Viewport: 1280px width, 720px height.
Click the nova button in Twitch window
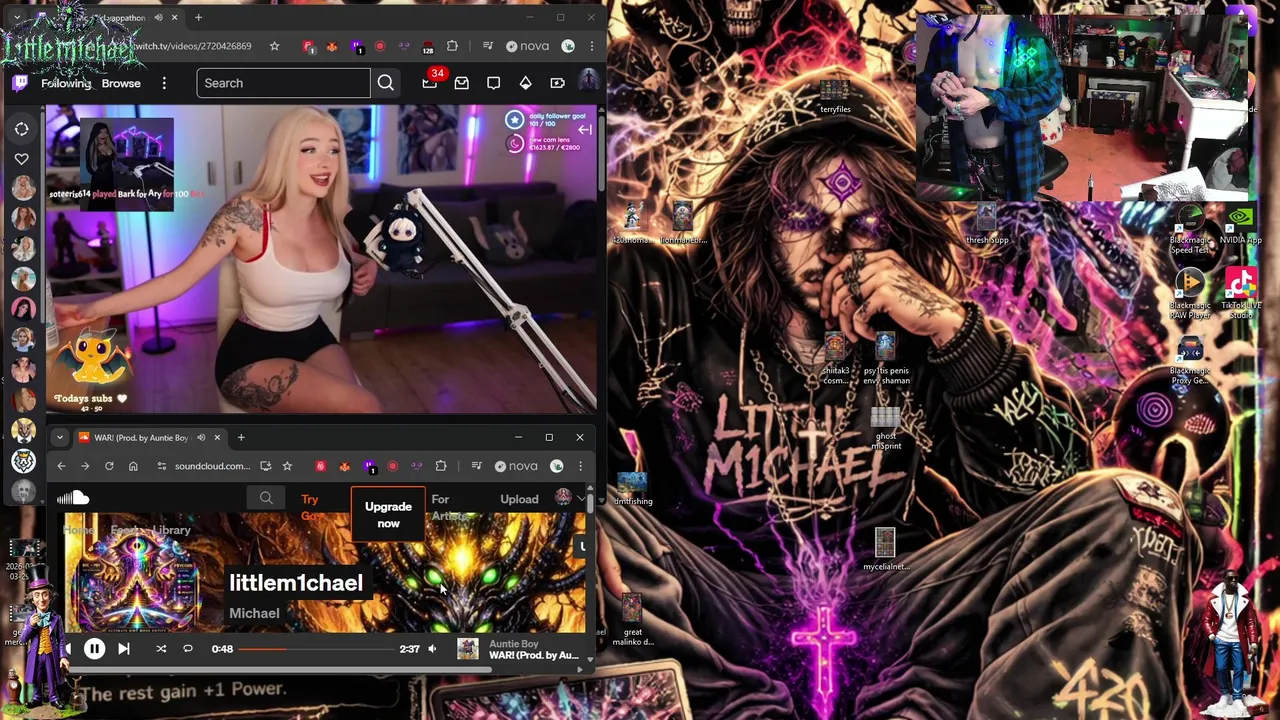[527, 46]
